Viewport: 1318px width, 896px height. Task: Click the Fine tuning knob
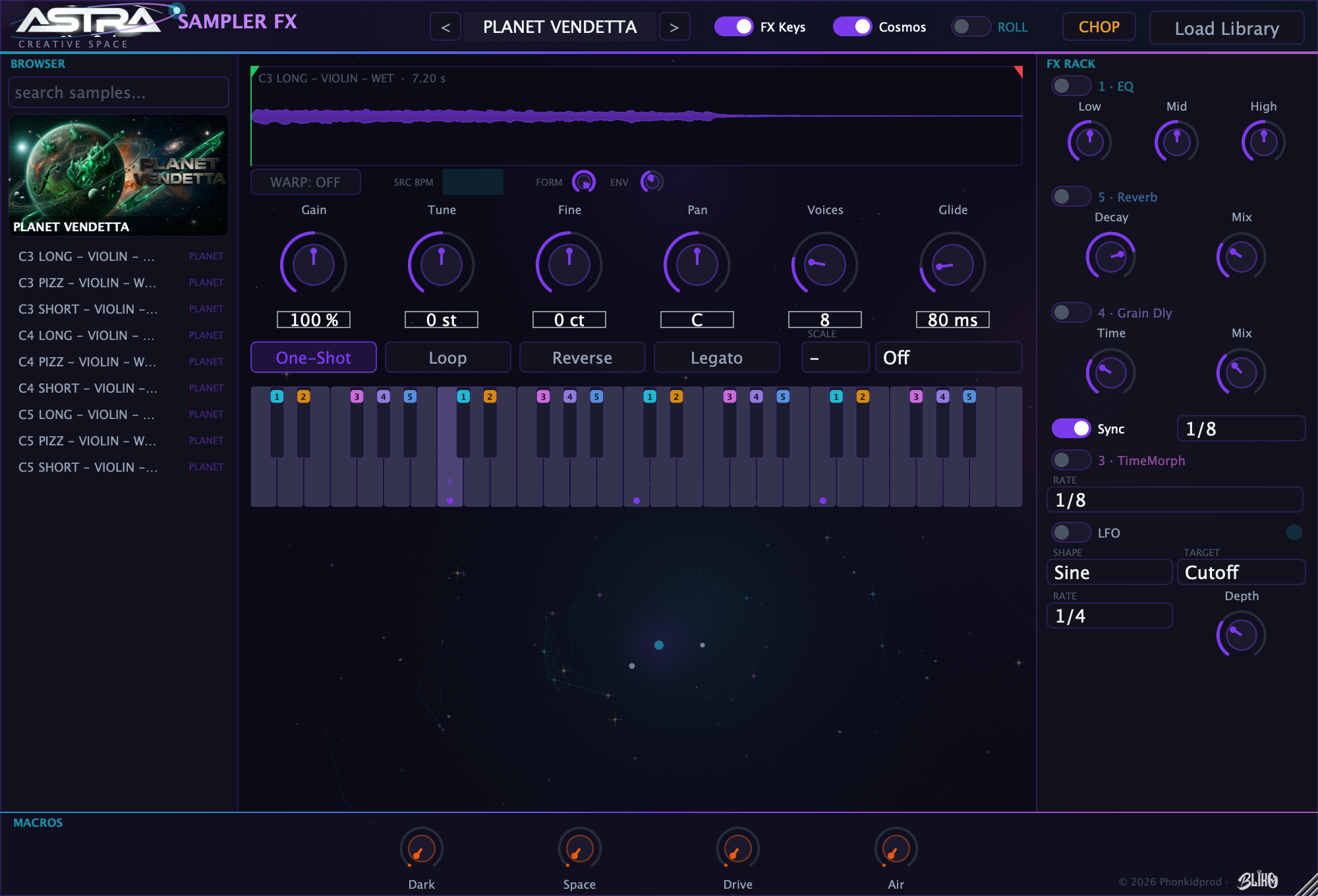pos(569,264)
